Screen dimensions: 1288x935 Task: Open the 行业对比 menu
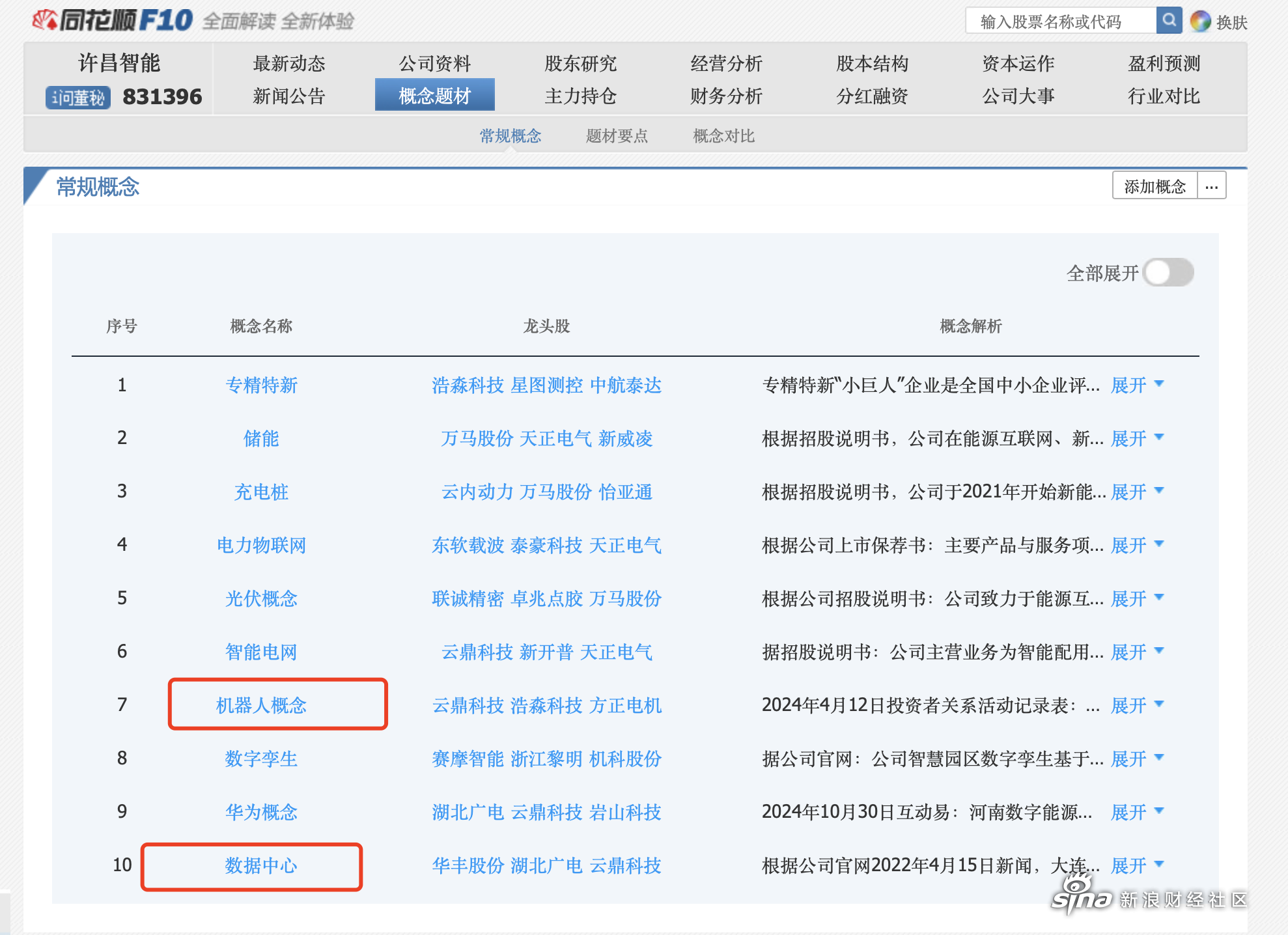point(1164,96)
